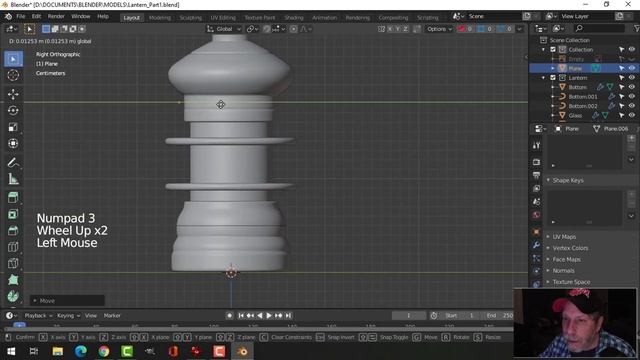Select the Measure tool
The height and width of the screenshot is (360, 640).
point(13,179)
